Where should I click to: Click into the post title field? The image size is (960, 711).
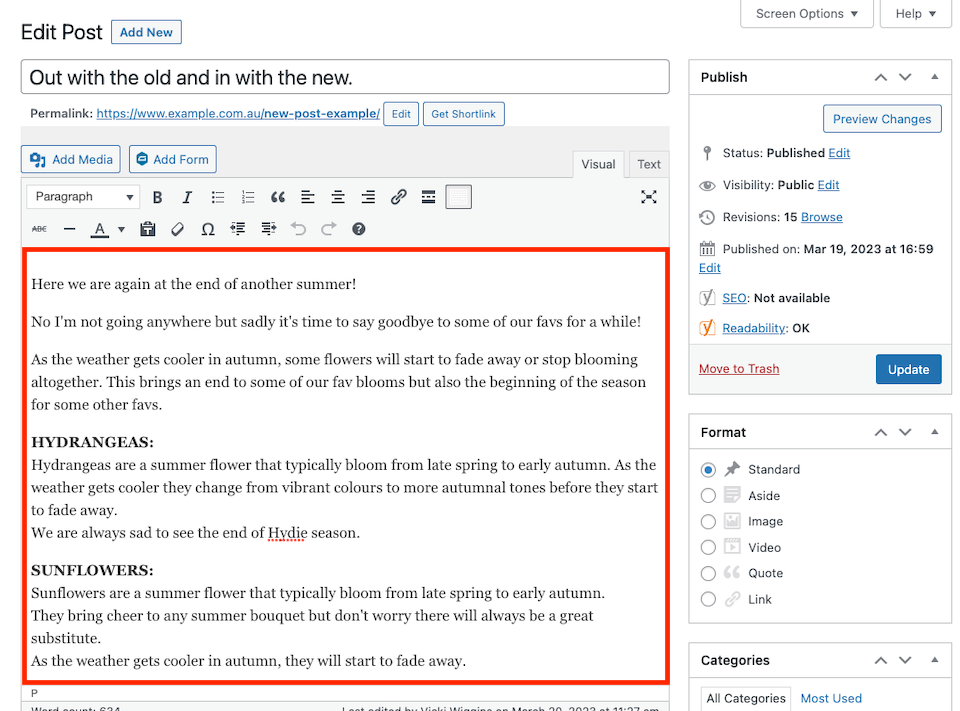click(345, 77)
